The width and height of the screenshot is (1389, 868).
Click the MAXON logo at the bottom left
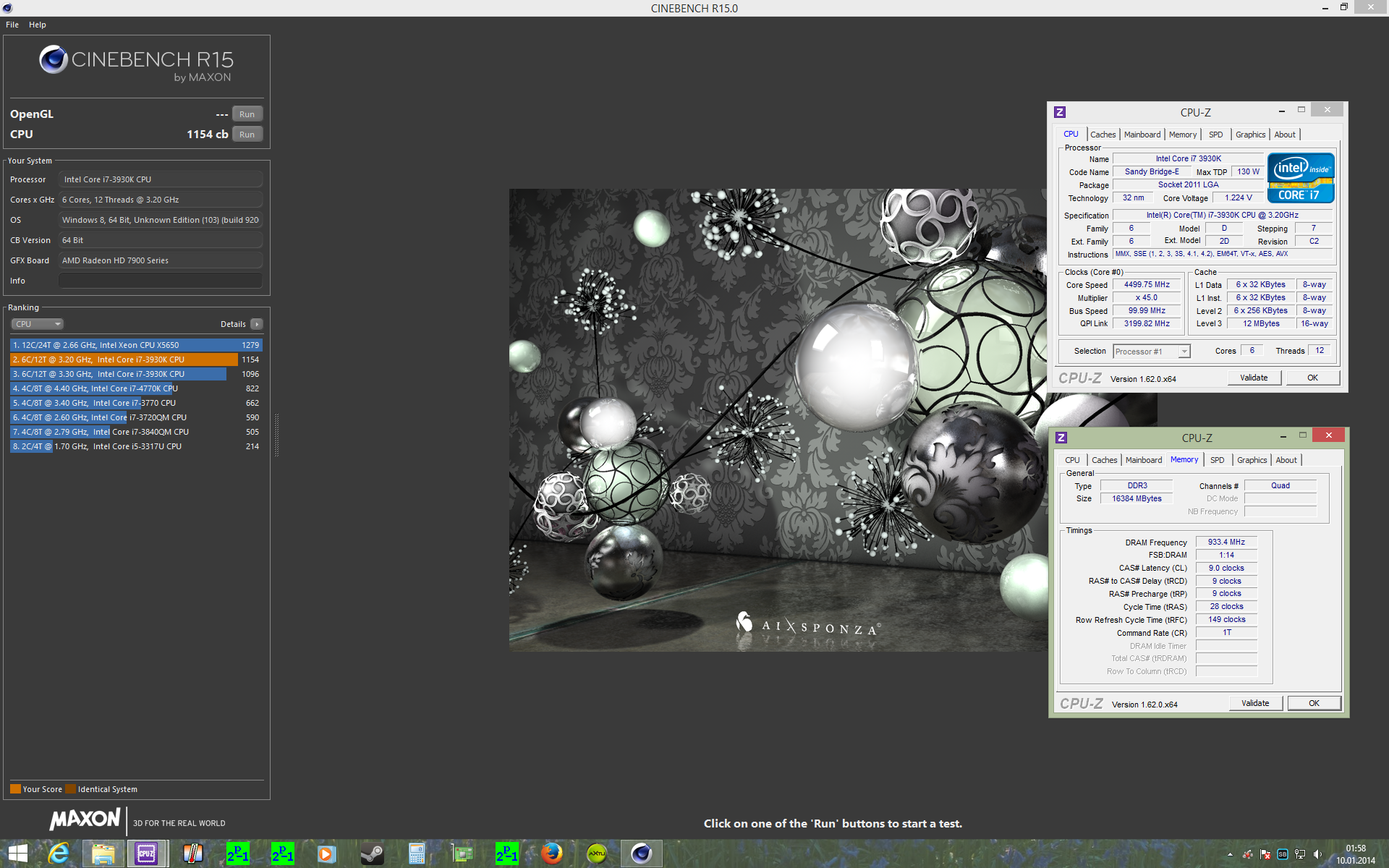click(x=85, y=820)
